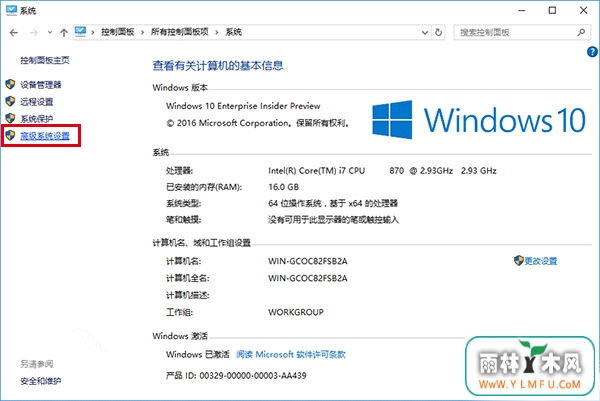Open the recent locations dropdown arrow
This screenshot has width=600, height=401.
click(50, 33)
